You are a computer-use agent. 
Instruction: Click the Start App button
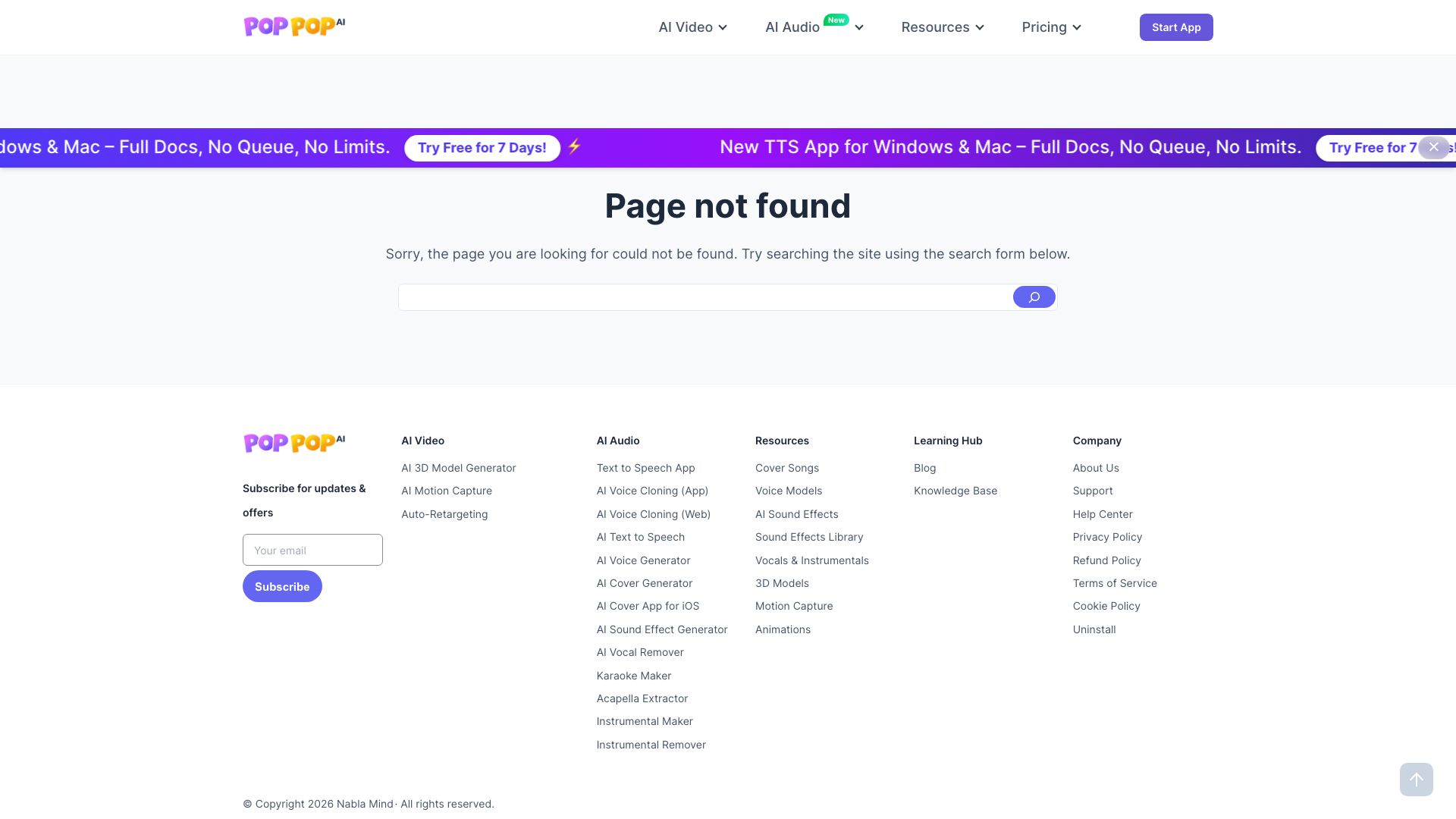pos(1176,27)
